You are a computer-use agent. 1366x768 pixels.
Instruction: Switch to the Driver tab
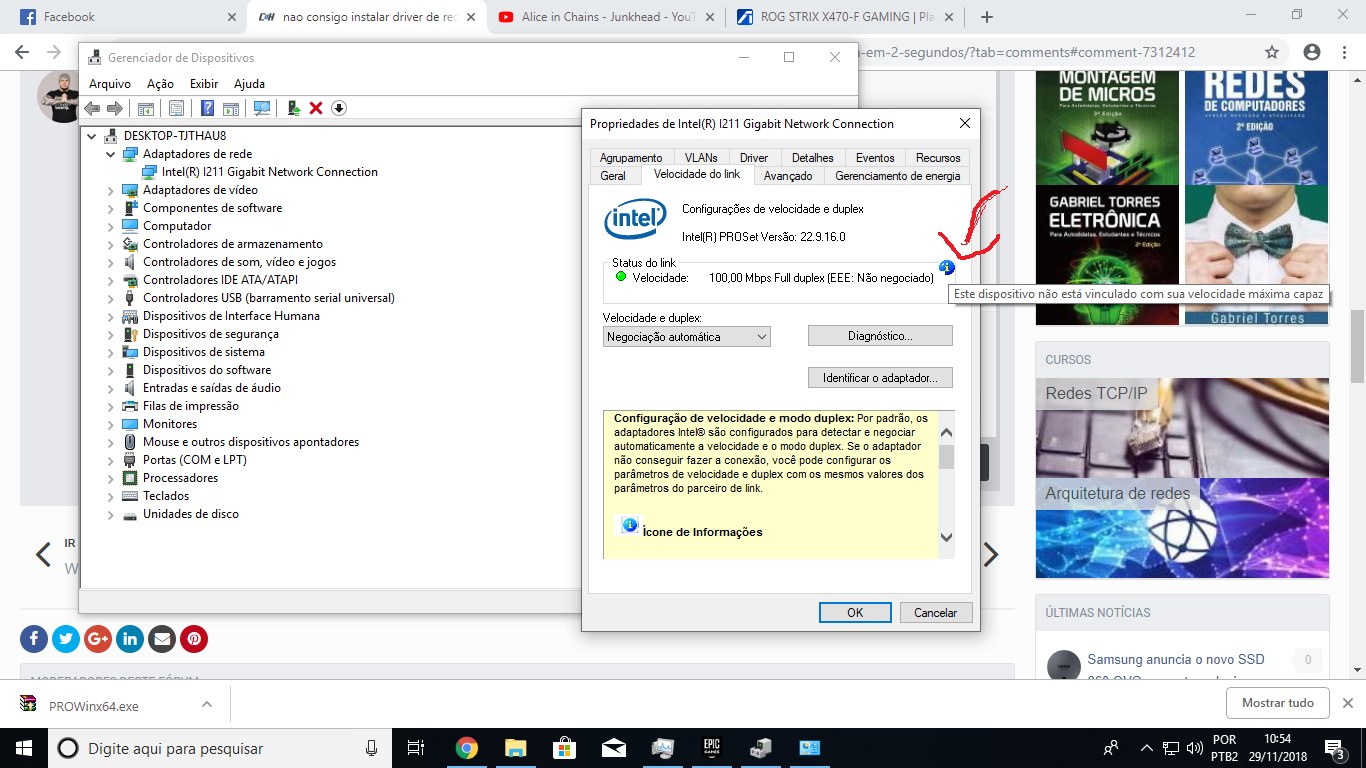[754, 158]
